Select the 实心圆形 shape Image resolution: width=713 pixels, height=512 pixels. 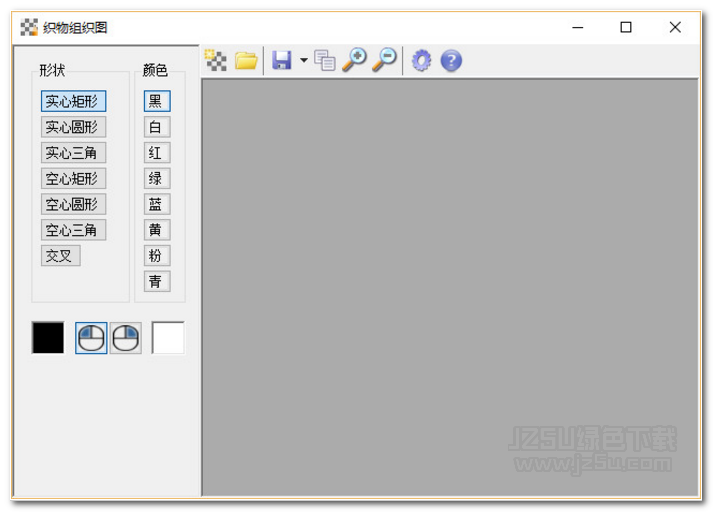[74, 127]
